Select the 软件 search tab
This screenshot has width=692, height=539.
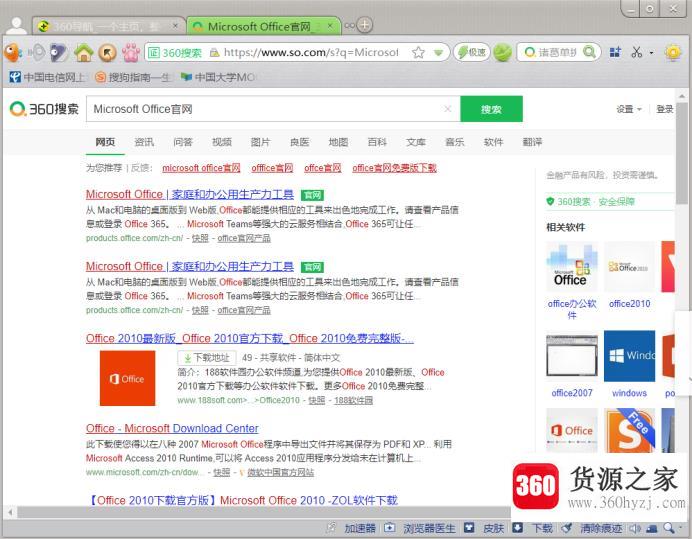click(493, 142)
